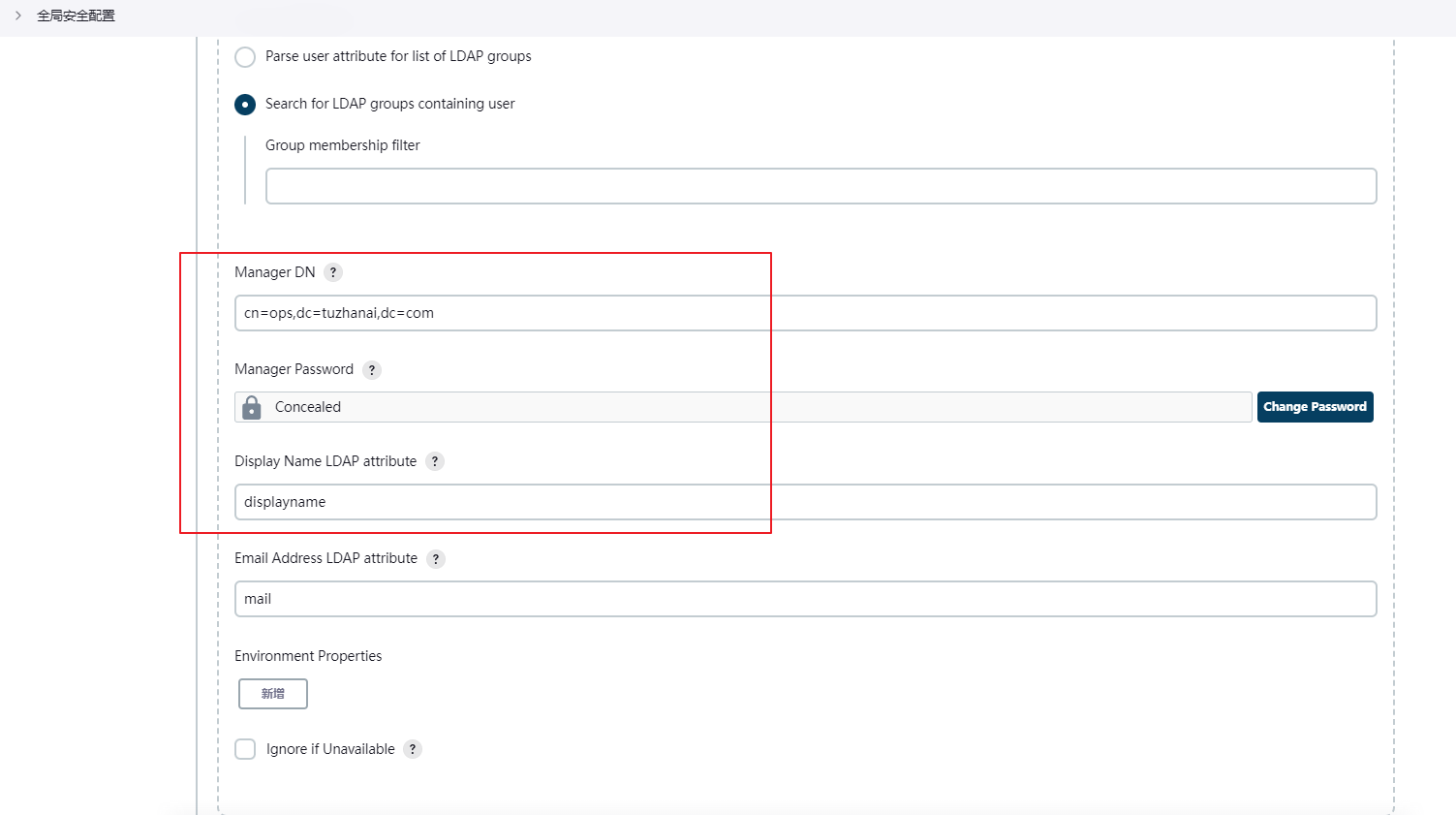Click into the Manager DN text field
Screen dimensions: 1456x815
(x=805, y=313)
